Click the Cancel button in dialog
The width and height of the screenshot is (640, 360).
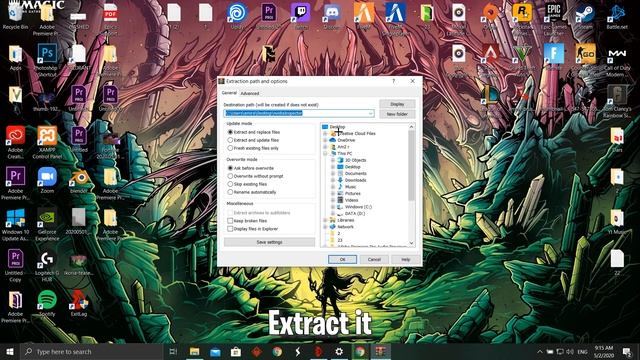click(374, 259)
